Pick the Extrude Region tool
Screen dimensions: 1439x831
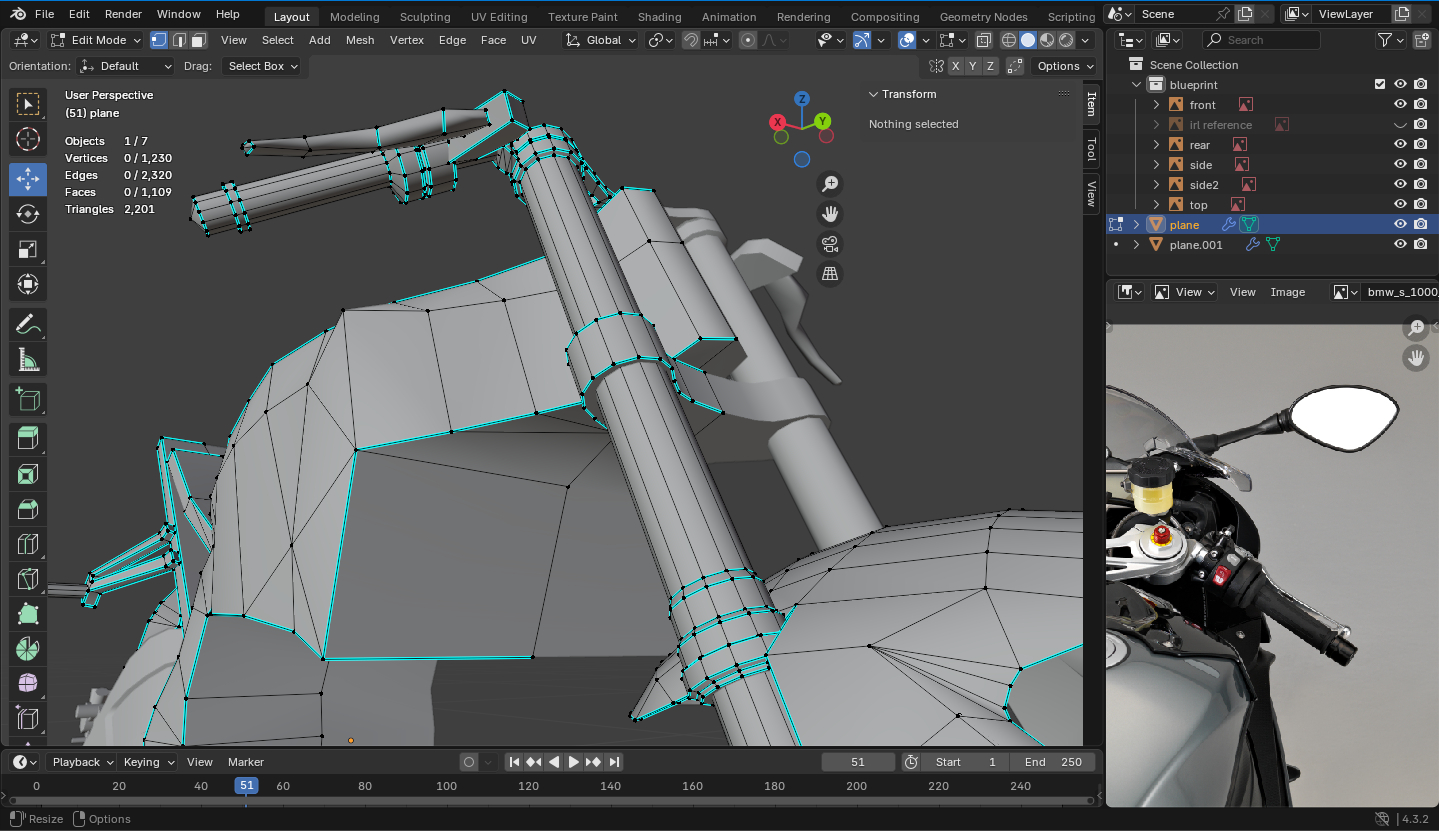(28, 438)
